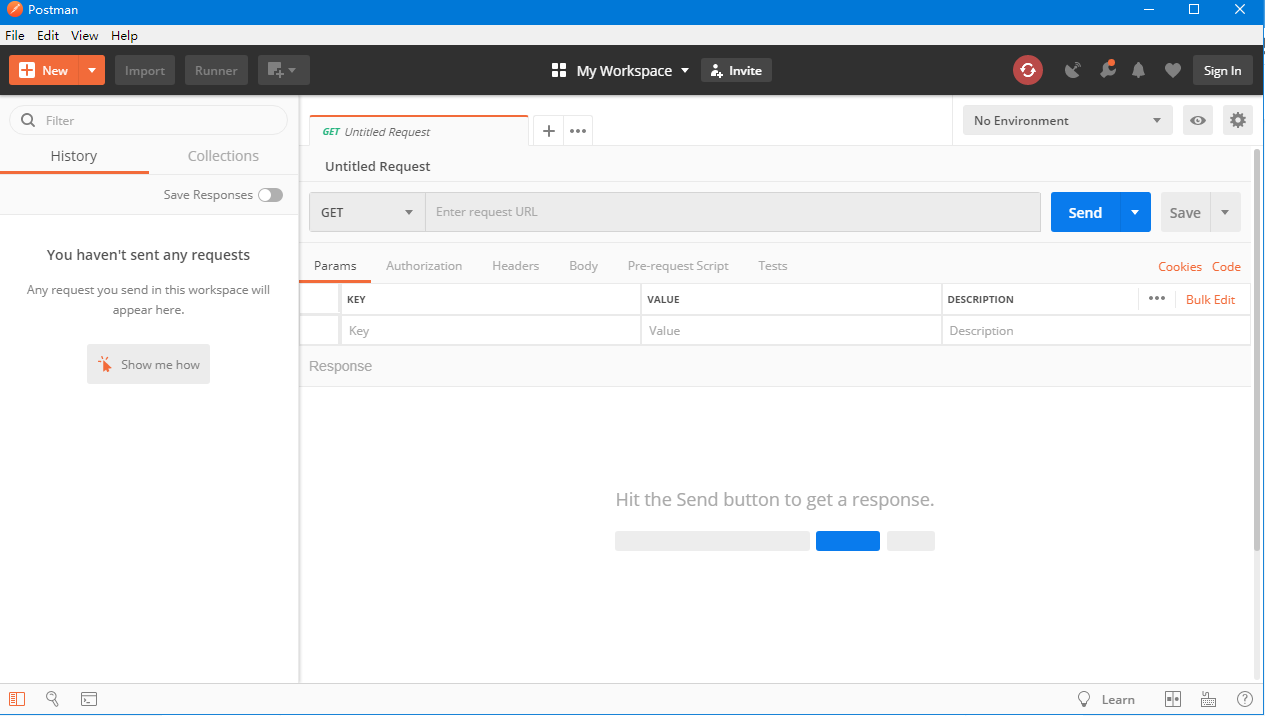
Task: Click the sync status icon
Action: [1027, 70]
